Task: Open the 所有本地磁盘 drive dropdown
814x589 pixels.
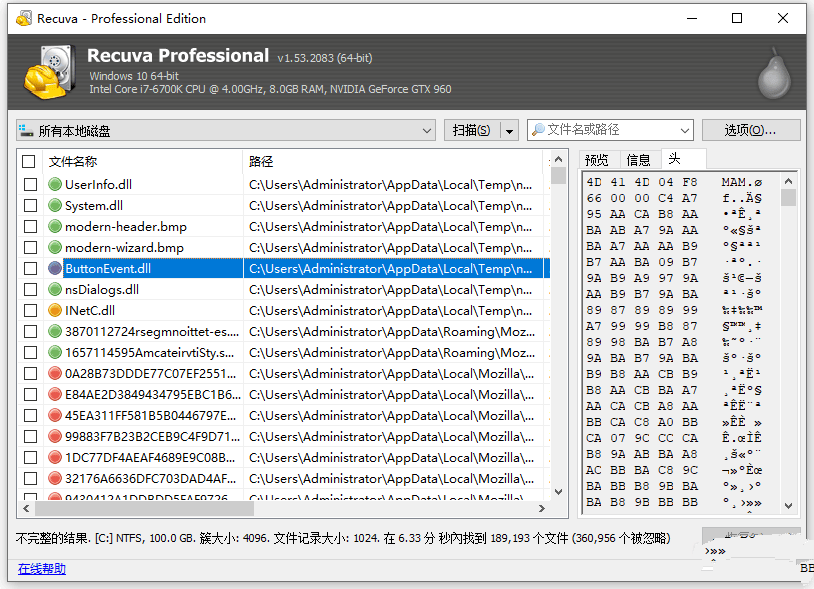Action: [x=226, y=130]
